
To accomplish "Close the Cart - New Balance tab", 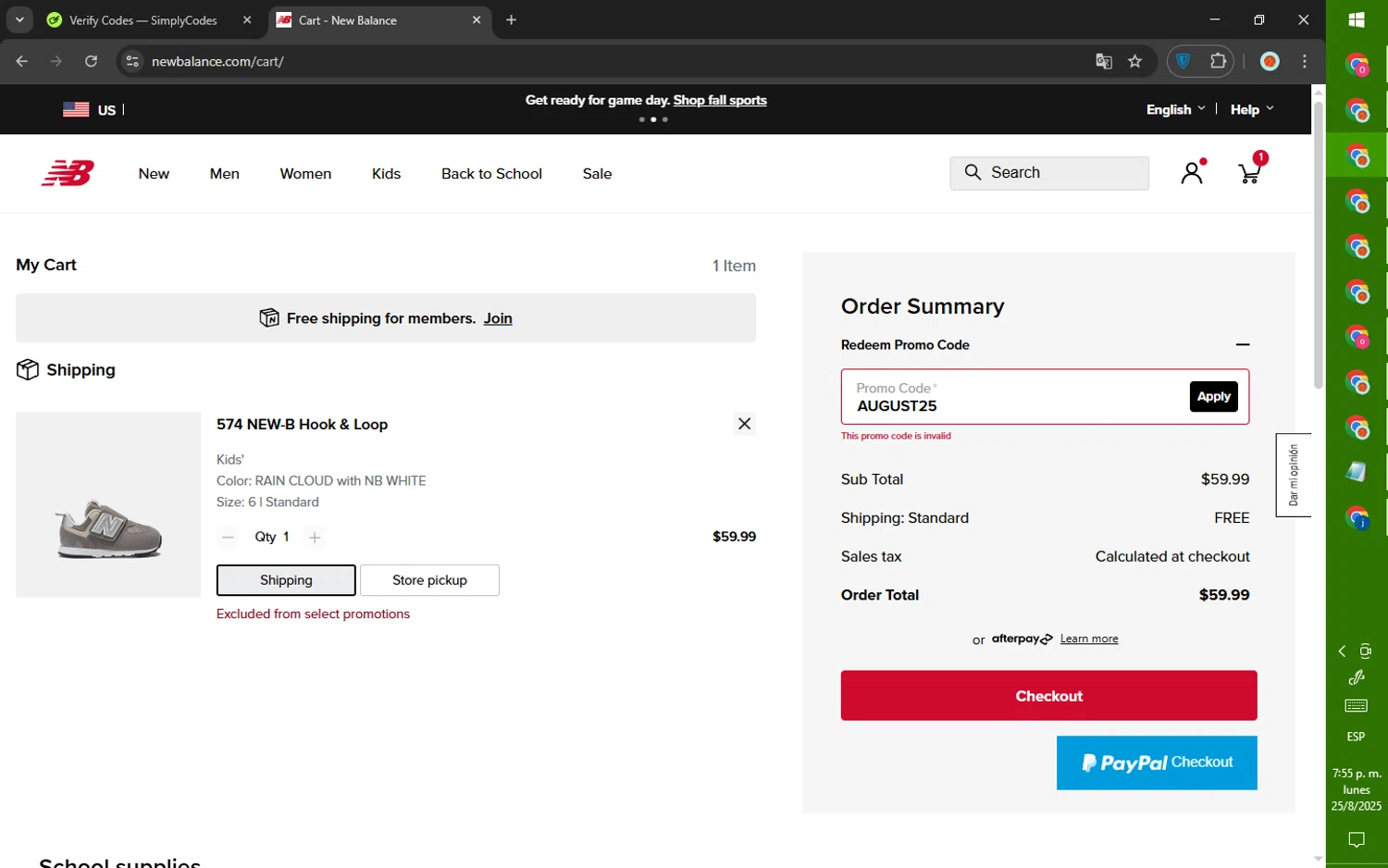I will pyautogui.click(x=477, y=19).
